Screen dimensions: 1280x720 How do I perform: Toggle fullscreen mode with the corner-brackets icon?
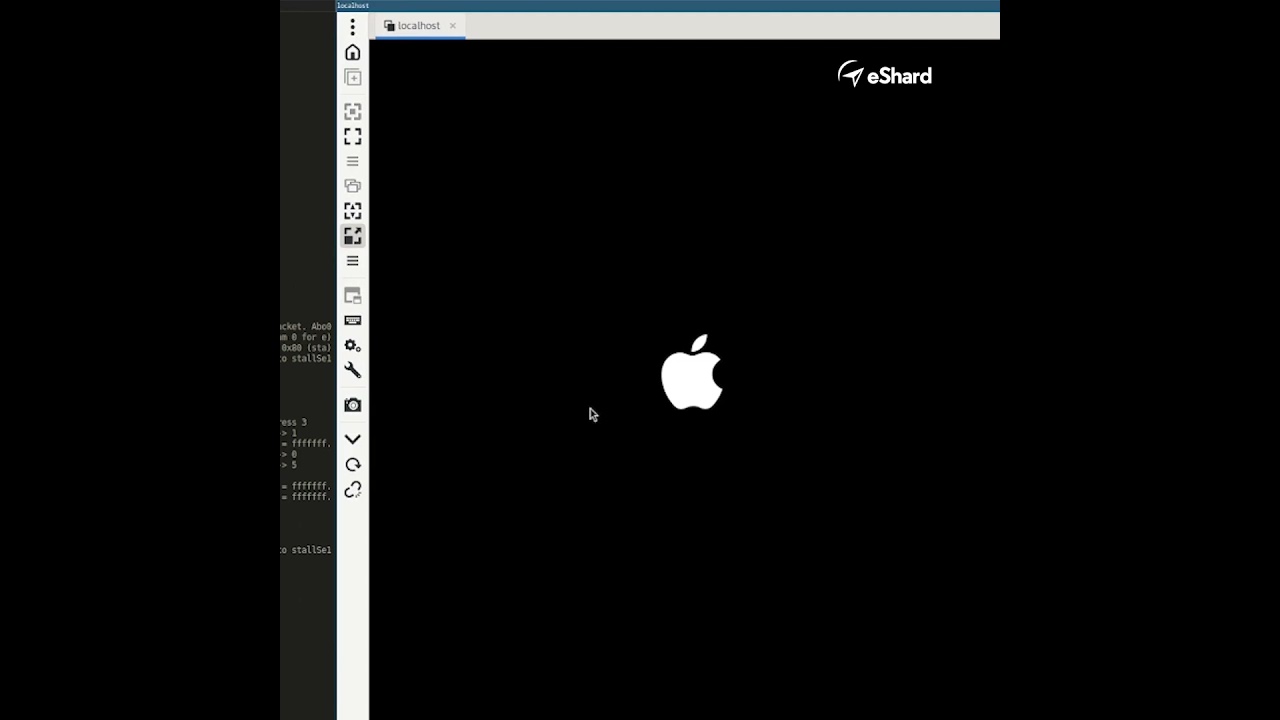click(352, 136)
